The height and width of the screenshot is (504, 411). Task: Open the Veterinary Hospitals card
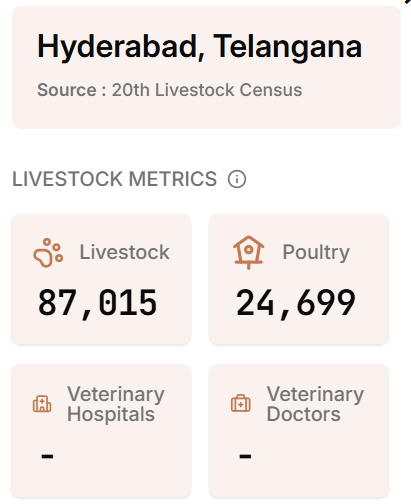point(101,431)
